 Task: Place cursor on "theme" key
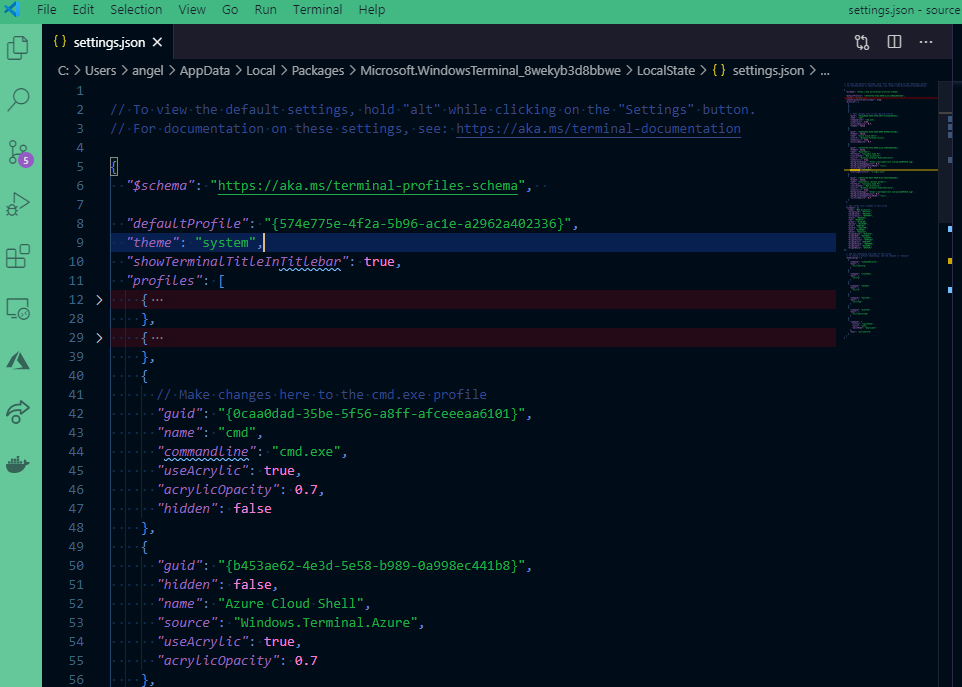point(153,242)
